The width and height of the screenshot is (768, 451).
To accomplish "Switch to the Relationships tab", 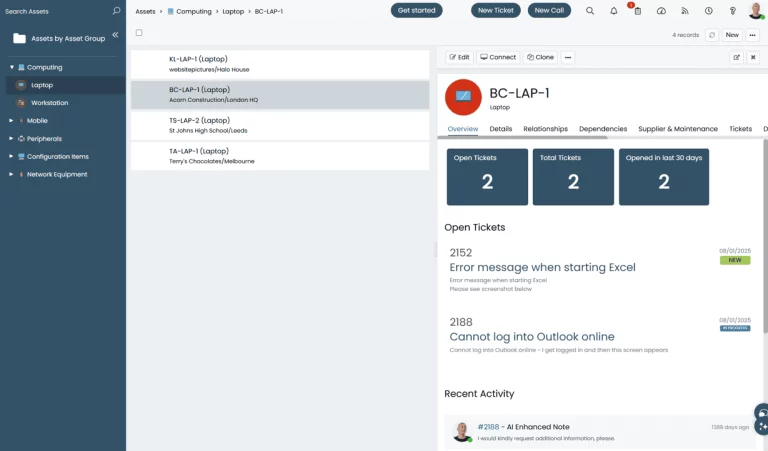I will (x=545, y=129).
